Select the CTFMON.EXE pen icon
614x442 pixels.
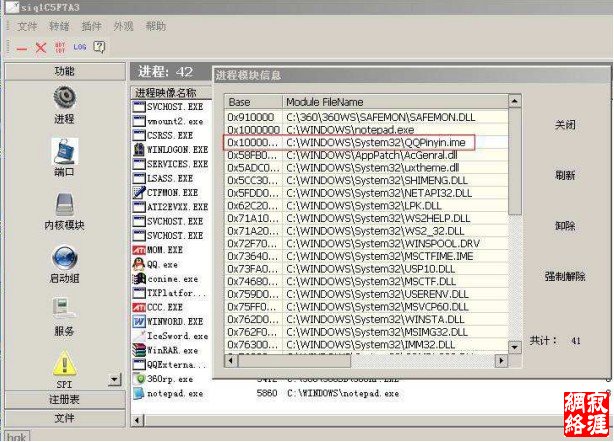(x=139, y=193)
